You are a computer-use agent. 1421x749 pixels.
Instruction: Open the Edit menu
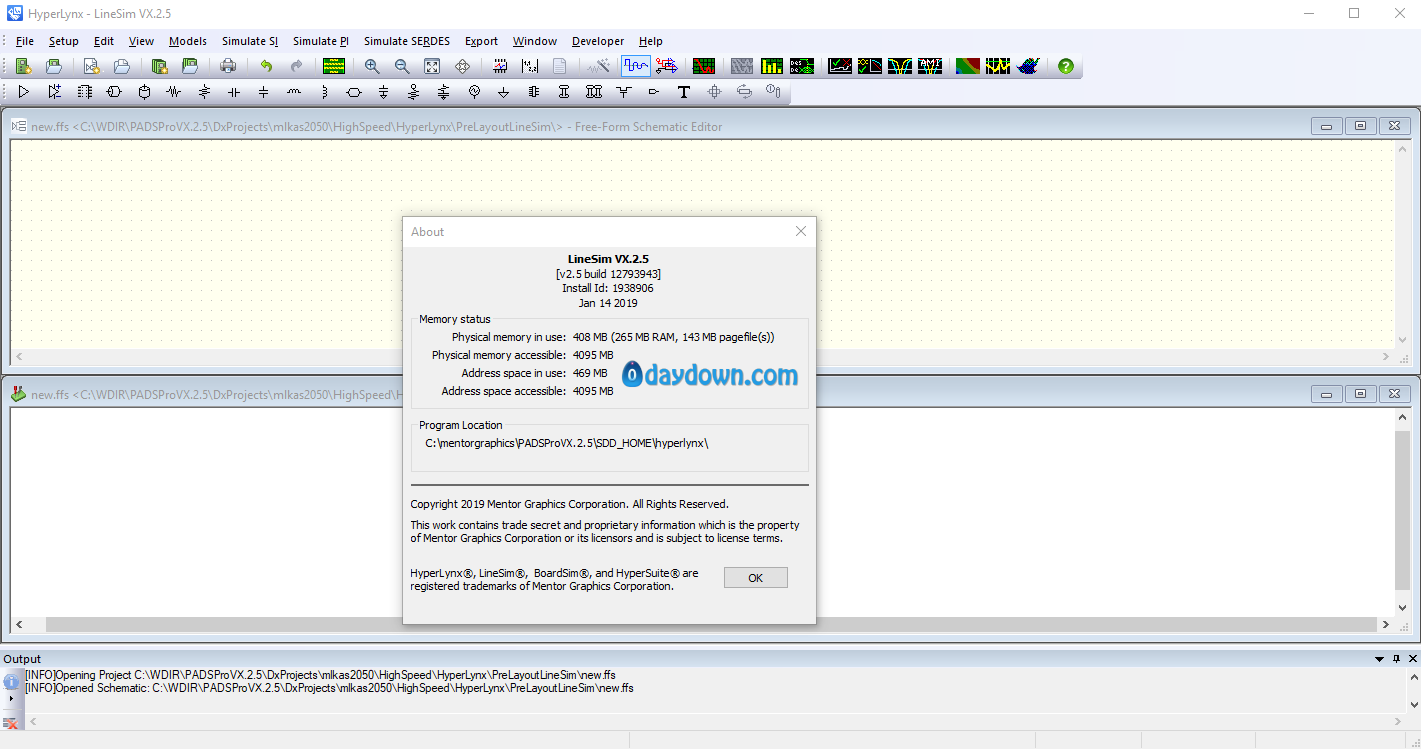pos(104,41)
